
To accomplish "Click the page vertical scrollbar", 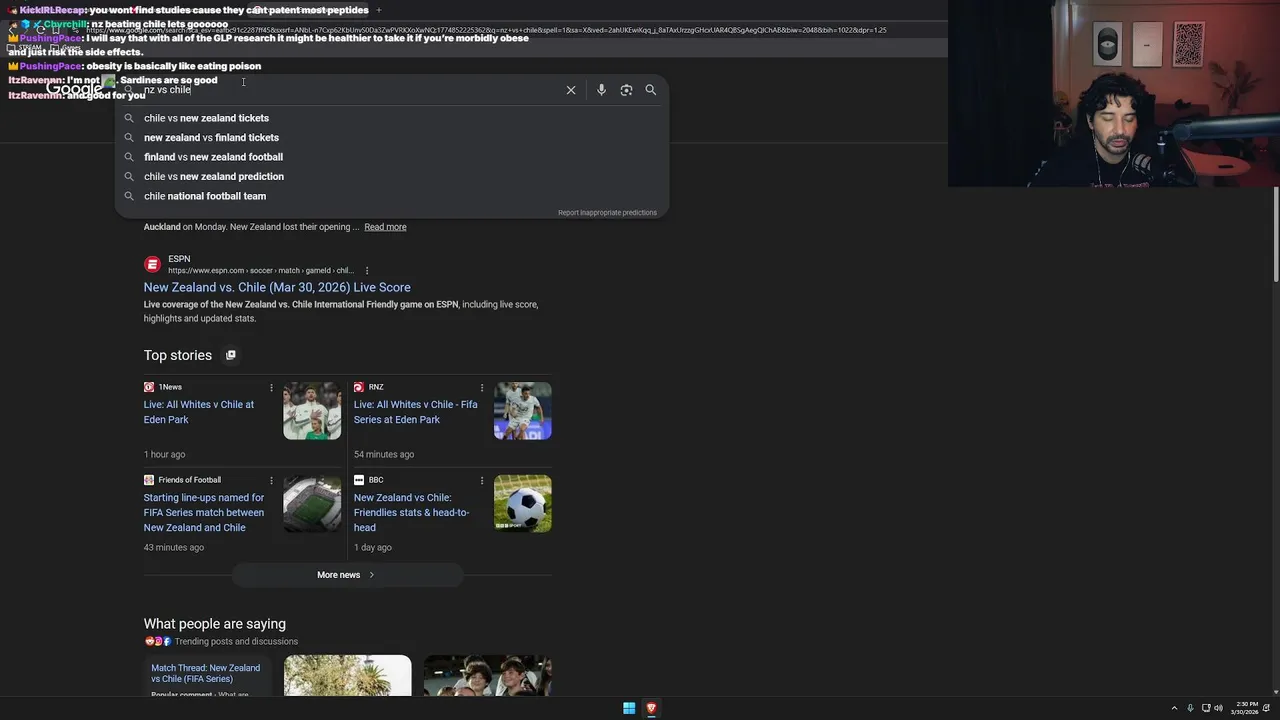I will tap(1275, 236).
